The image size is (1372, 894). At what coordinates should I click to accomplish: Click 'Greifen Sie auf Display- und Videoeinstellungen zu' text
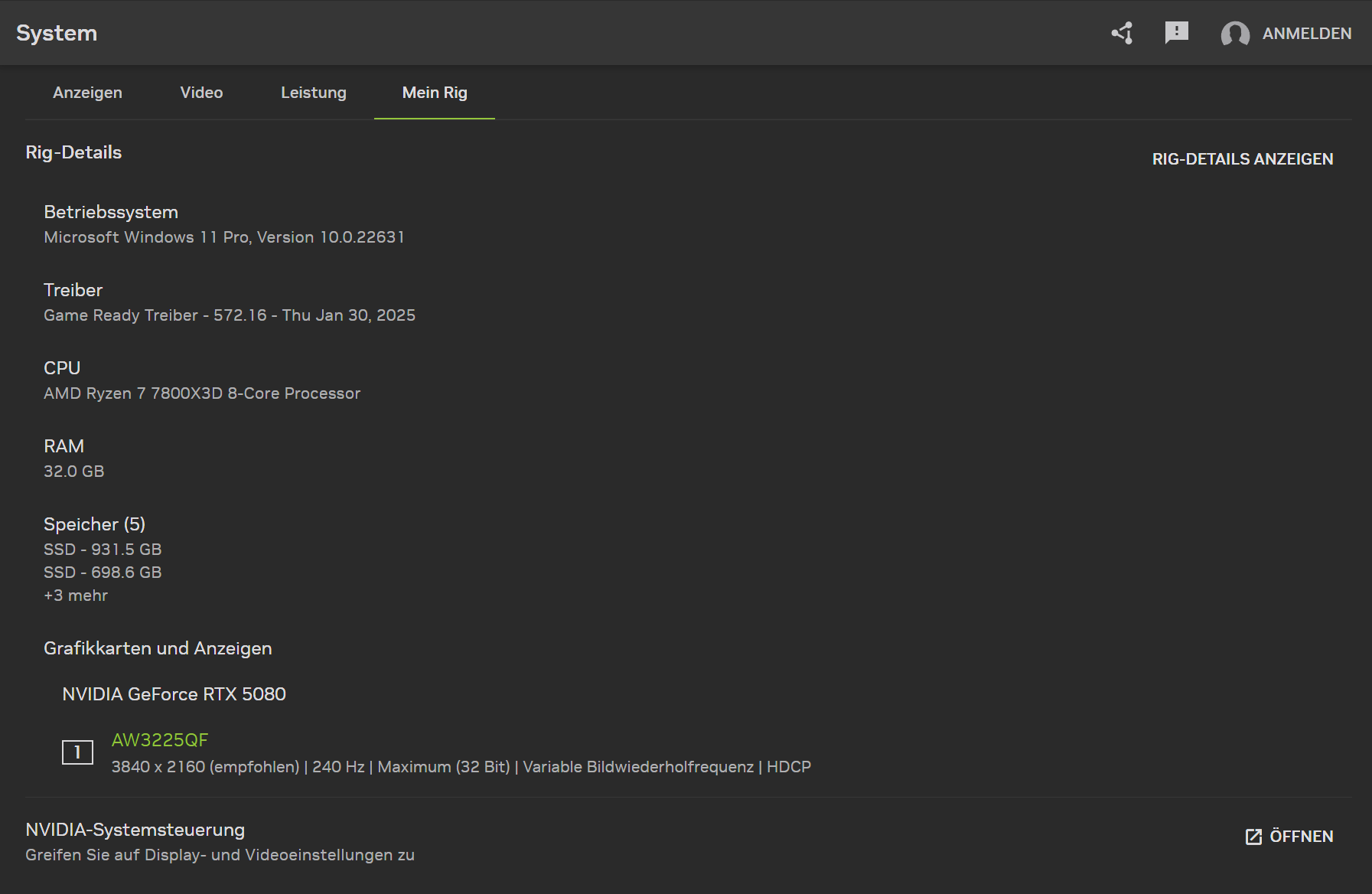tap(220, 855)
